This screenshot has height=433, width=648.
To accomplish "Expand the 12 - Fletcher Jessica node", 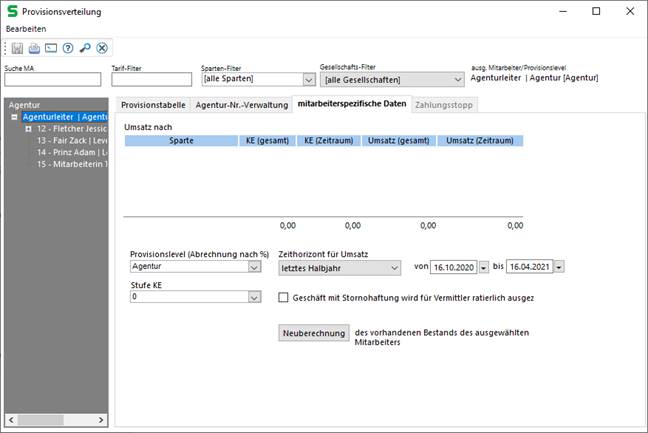I will [28, 129].
